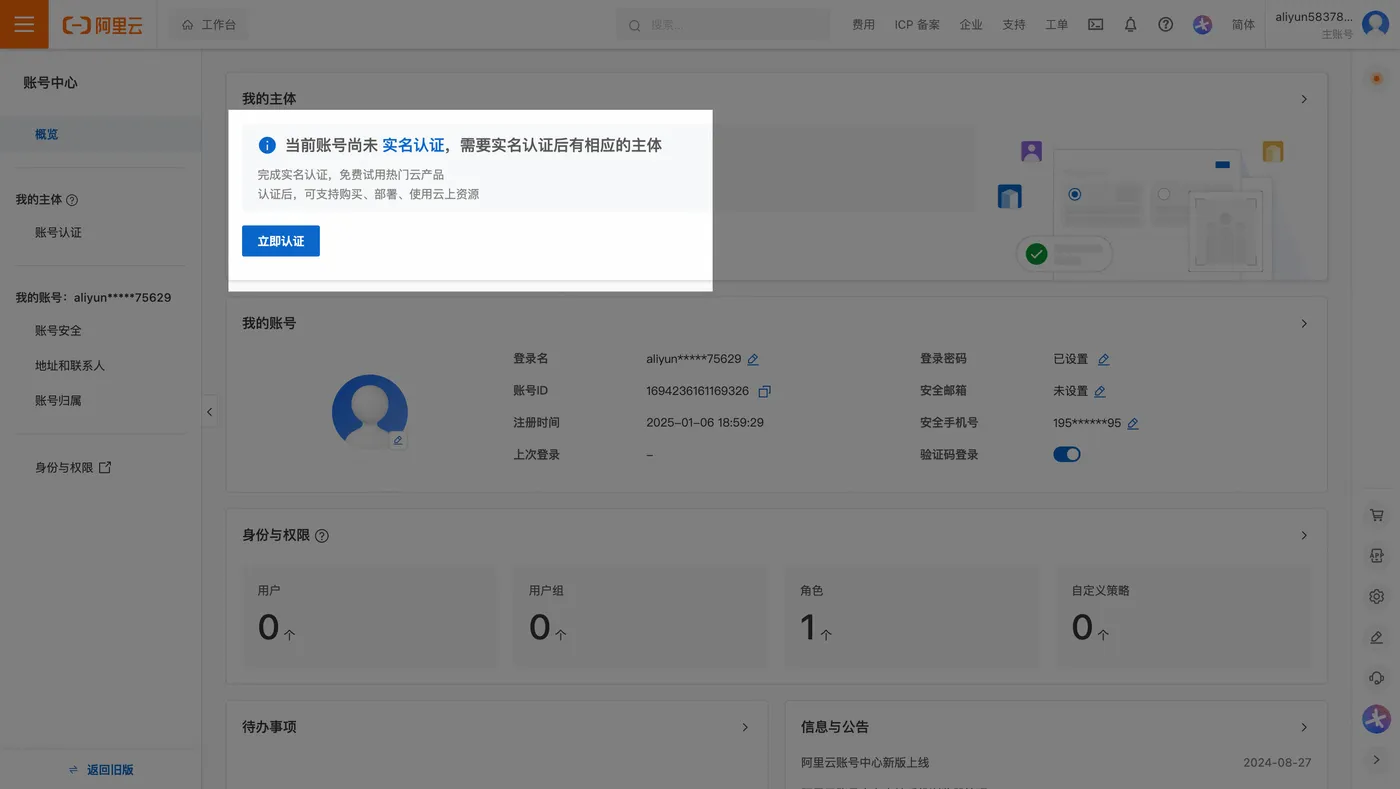The image size is (1400, 789).
Task: Open the customer service headset icon
Action: tap(1377, 678)
